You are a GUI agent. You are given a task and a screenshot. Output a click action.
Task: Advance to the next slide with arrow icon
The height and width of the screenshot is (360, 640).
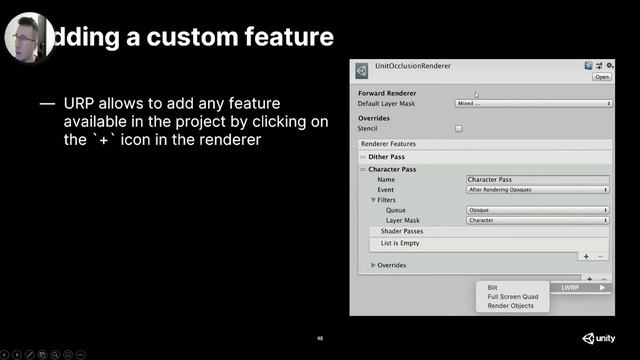17,355
